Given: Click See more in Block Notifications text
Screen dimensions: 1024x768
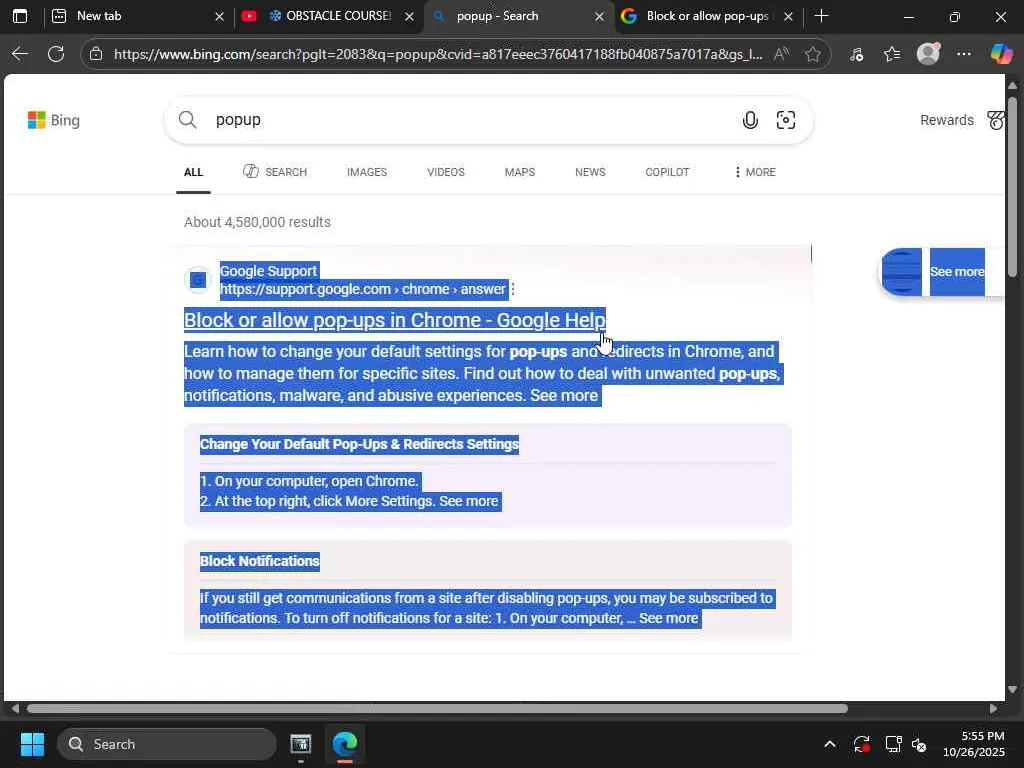Looking at the screenshot, I should click(668, 618).
